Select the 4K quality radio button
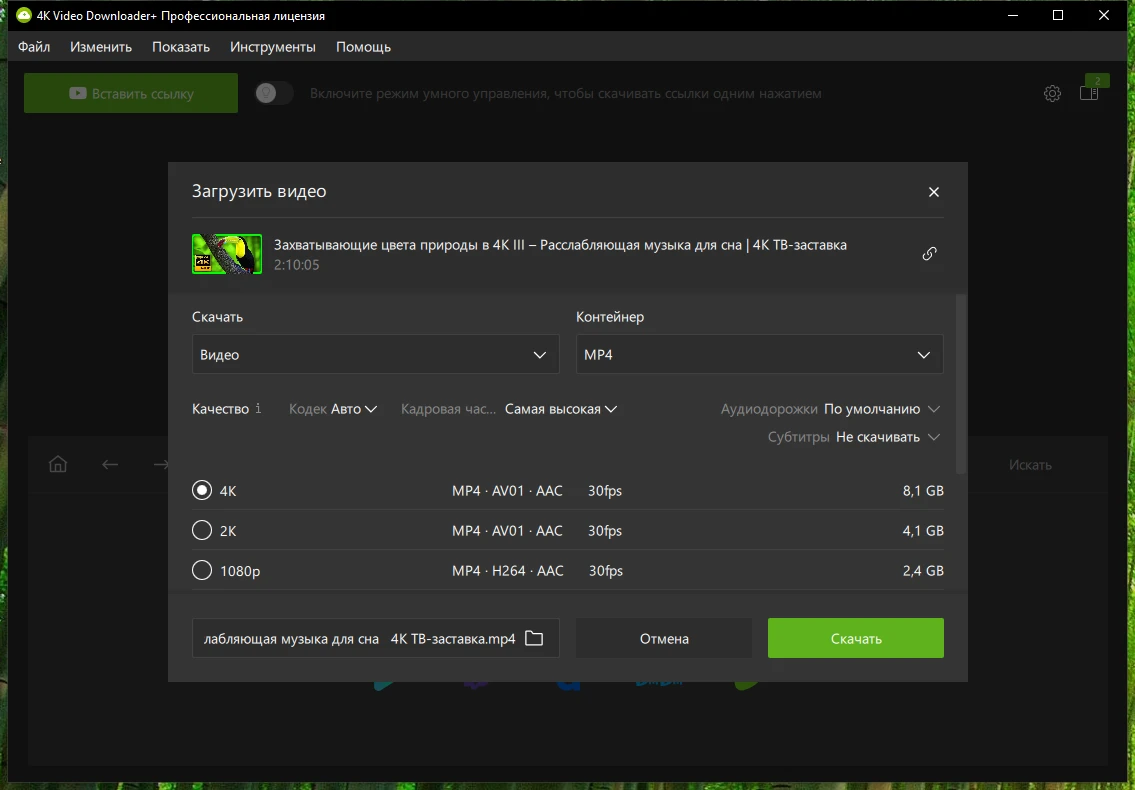Image resolution: width=1135 pixels, height=790 pixels. tap(202, 491)
